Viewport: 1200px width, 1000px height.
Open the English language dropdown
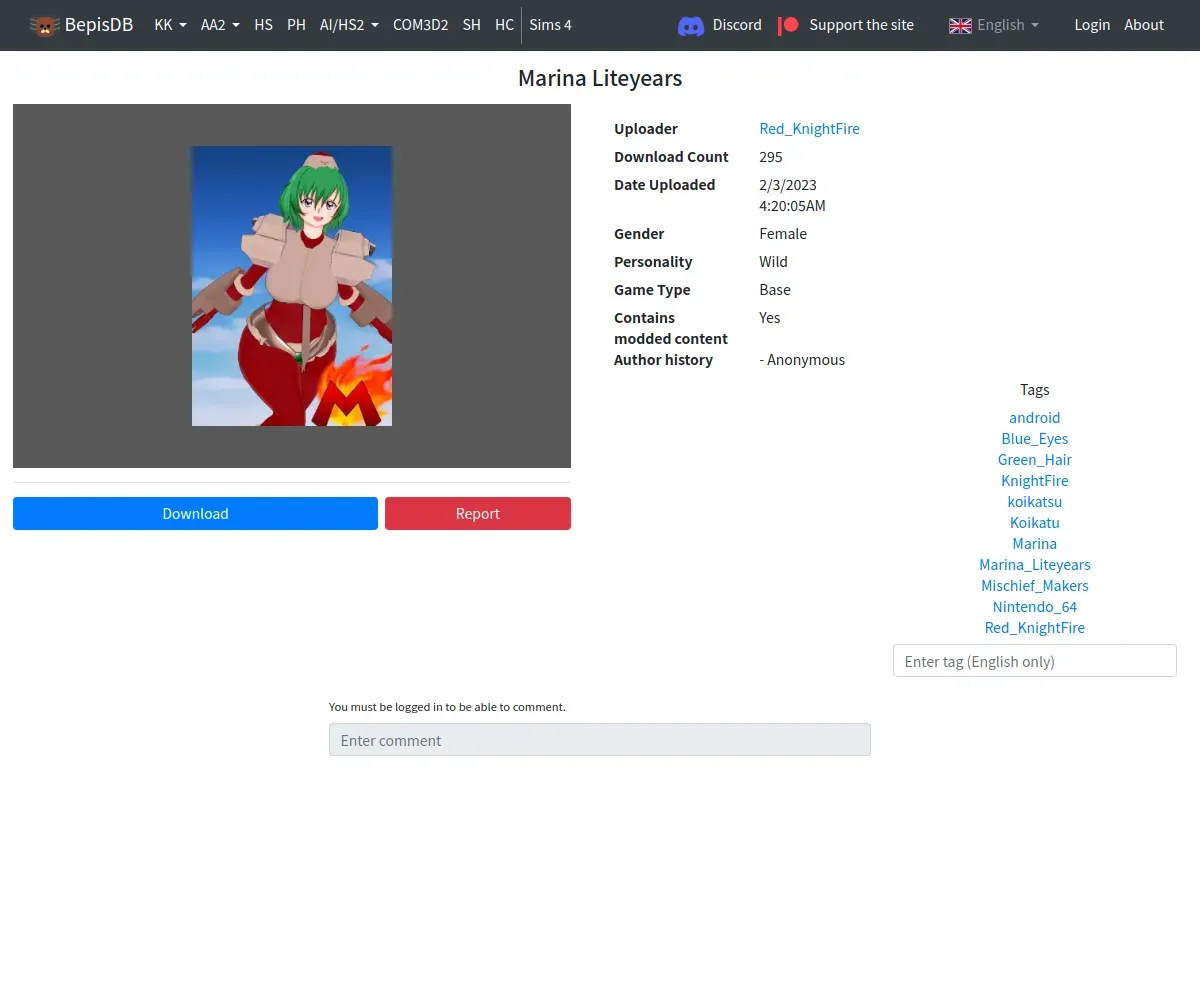coord(994,25)
